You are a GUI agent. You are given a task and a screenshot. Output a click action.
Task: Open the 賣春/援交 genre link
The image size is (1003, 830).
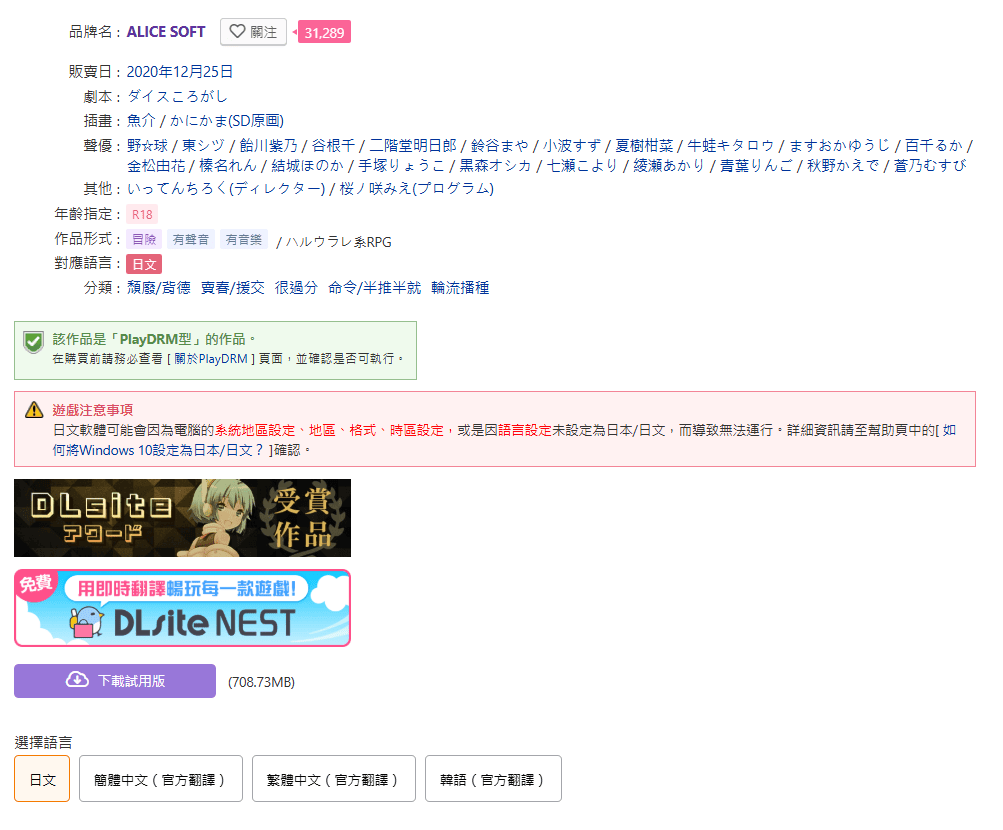[x=233, y=288]
